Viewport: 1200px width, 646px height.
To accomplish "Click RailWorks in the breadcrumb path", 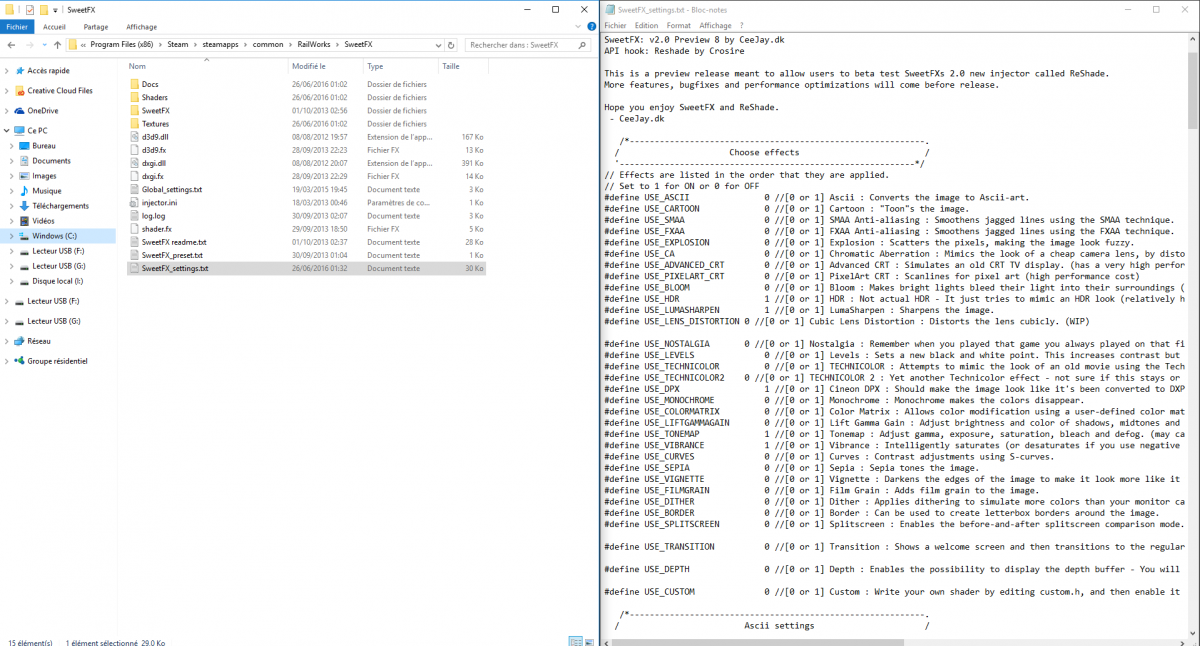I will coord(312,44).
